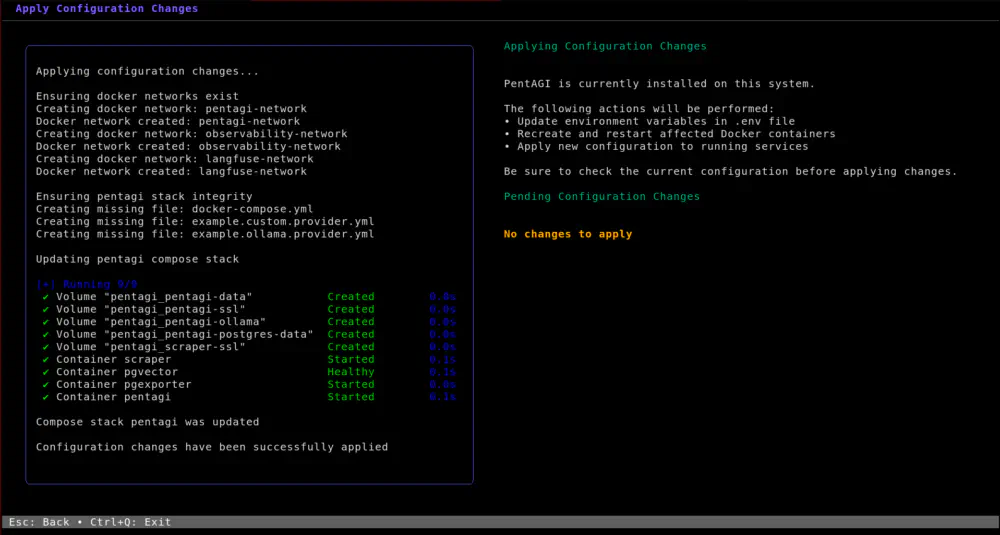Click 'Started' status for Container scraper
This screenshot has width=1000, height=535.
coord(351,359)
